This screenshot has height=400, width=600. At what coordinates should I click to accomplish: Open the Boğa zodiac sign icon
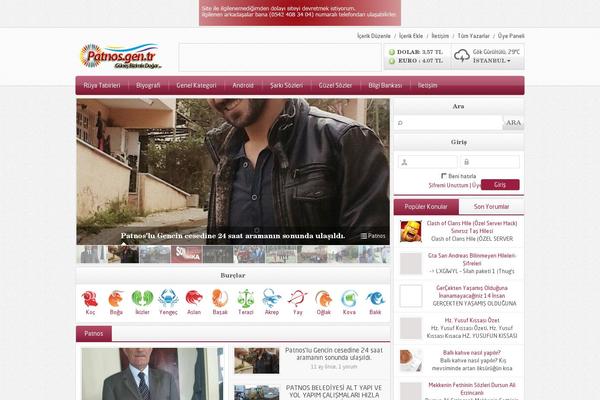point(116,299)
